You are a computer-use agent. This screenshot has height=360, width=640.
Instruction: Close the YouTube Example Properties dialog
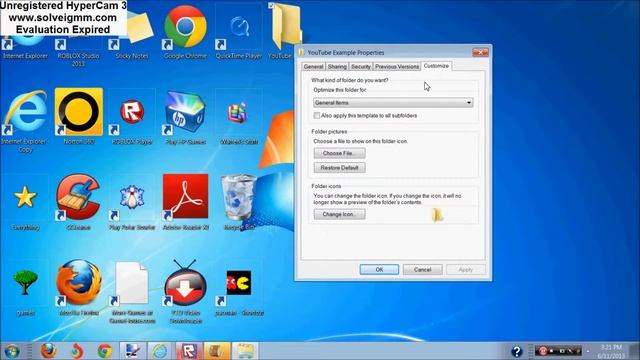(480, 52)
